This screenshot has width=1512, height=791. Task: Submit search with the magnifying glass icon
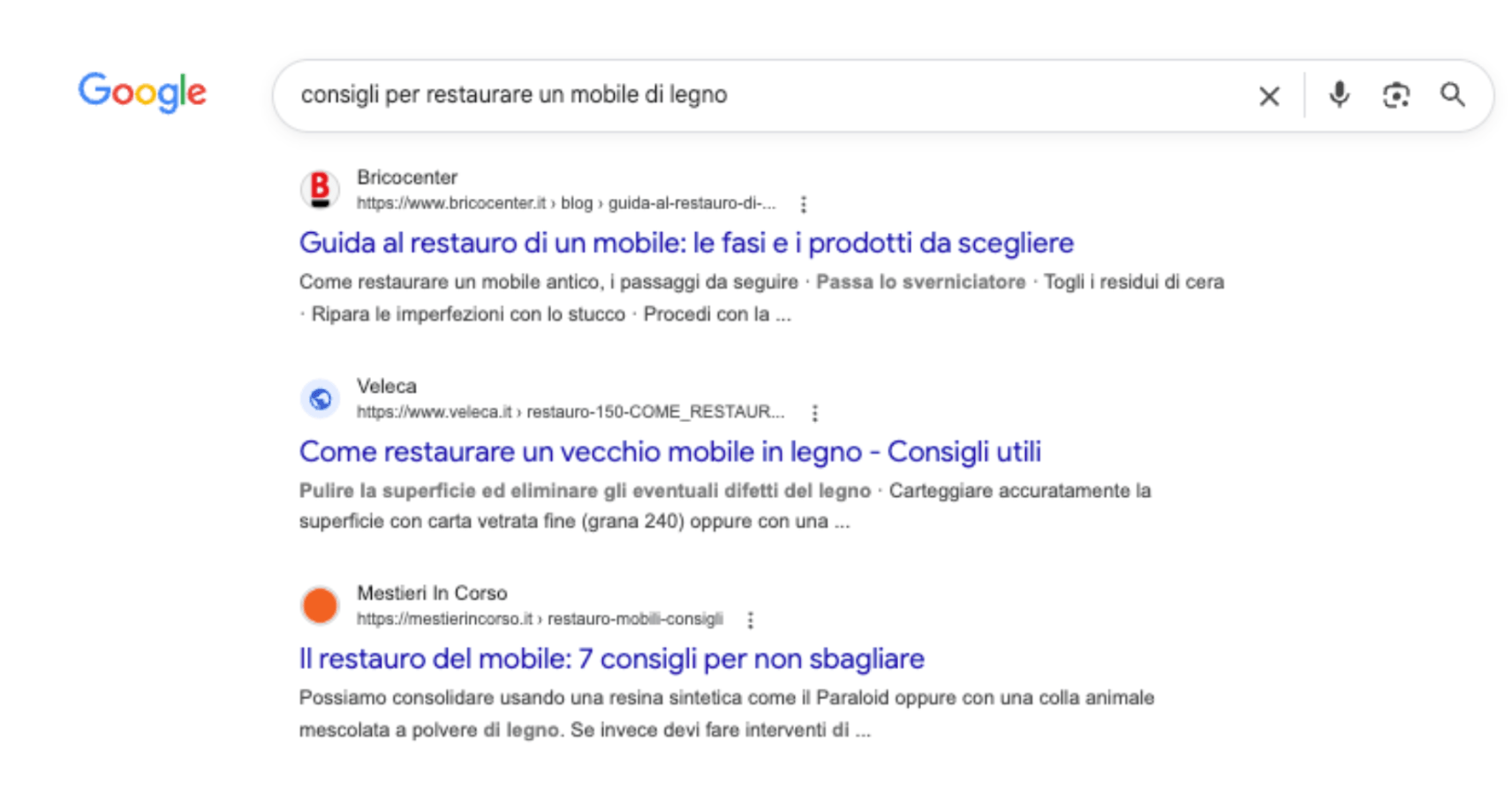tap(1453, 94)
